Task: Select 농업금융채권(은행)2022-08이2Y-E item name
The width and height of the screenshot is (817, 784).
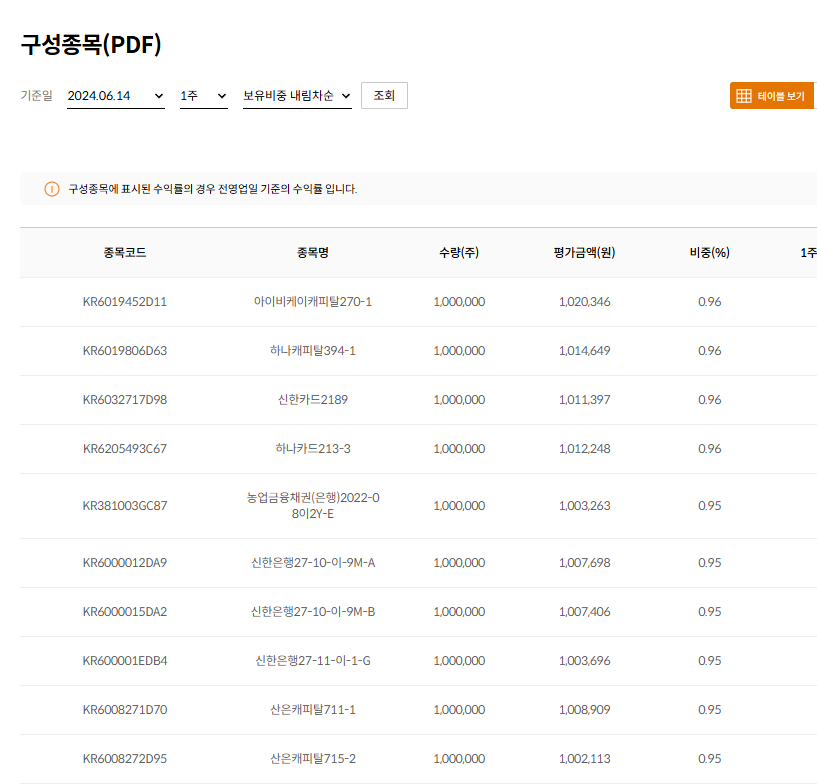Action: [x=313, y=506]
